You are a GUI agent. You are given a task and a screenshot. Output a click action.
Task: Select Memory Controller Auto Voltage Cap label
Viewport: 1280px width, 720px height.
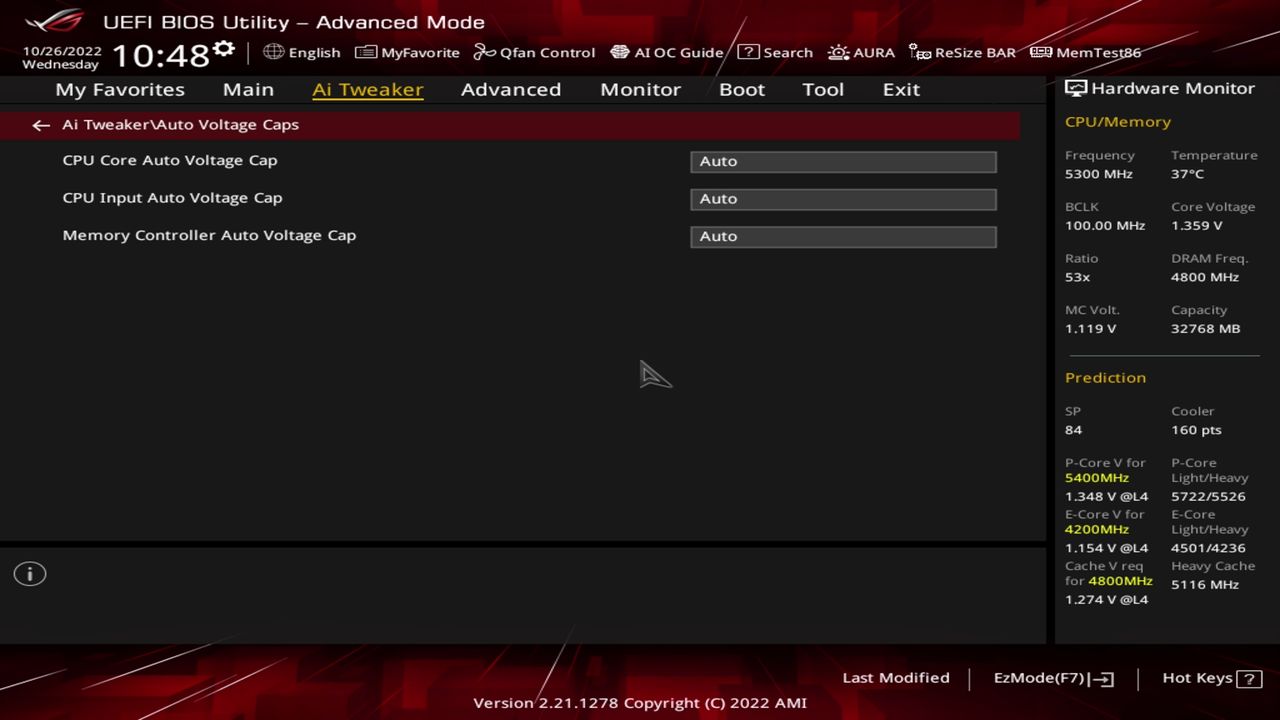(x=209, y=235)
